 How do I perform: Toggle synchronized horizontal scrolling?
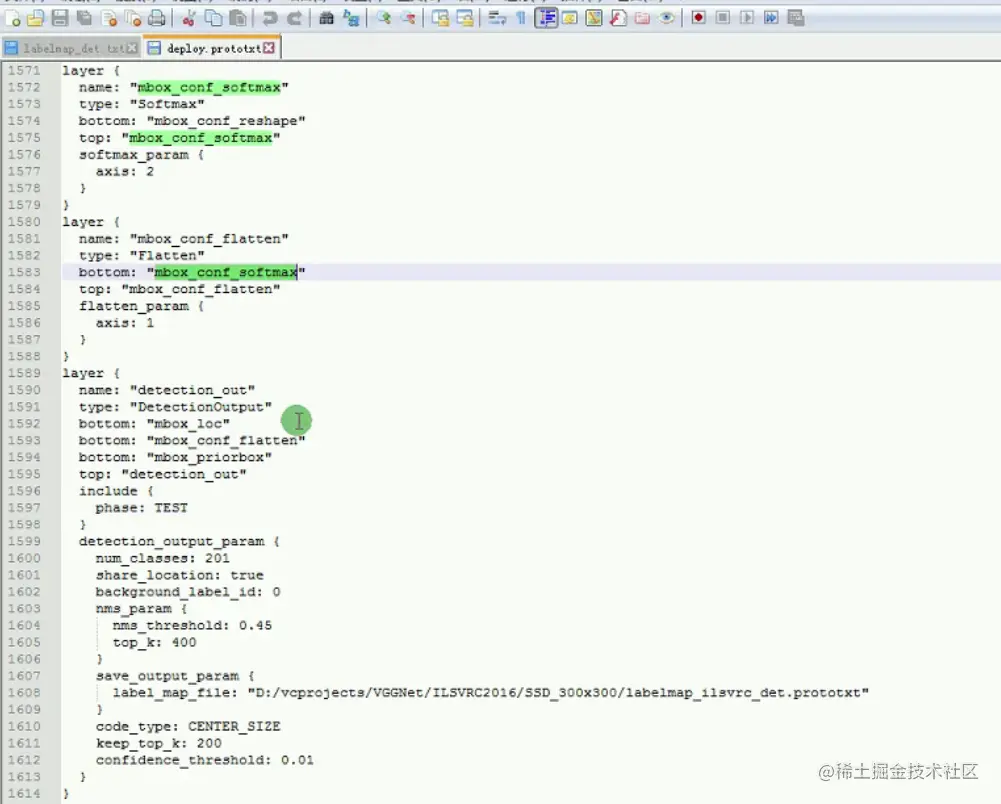click(x=465, y=19)
